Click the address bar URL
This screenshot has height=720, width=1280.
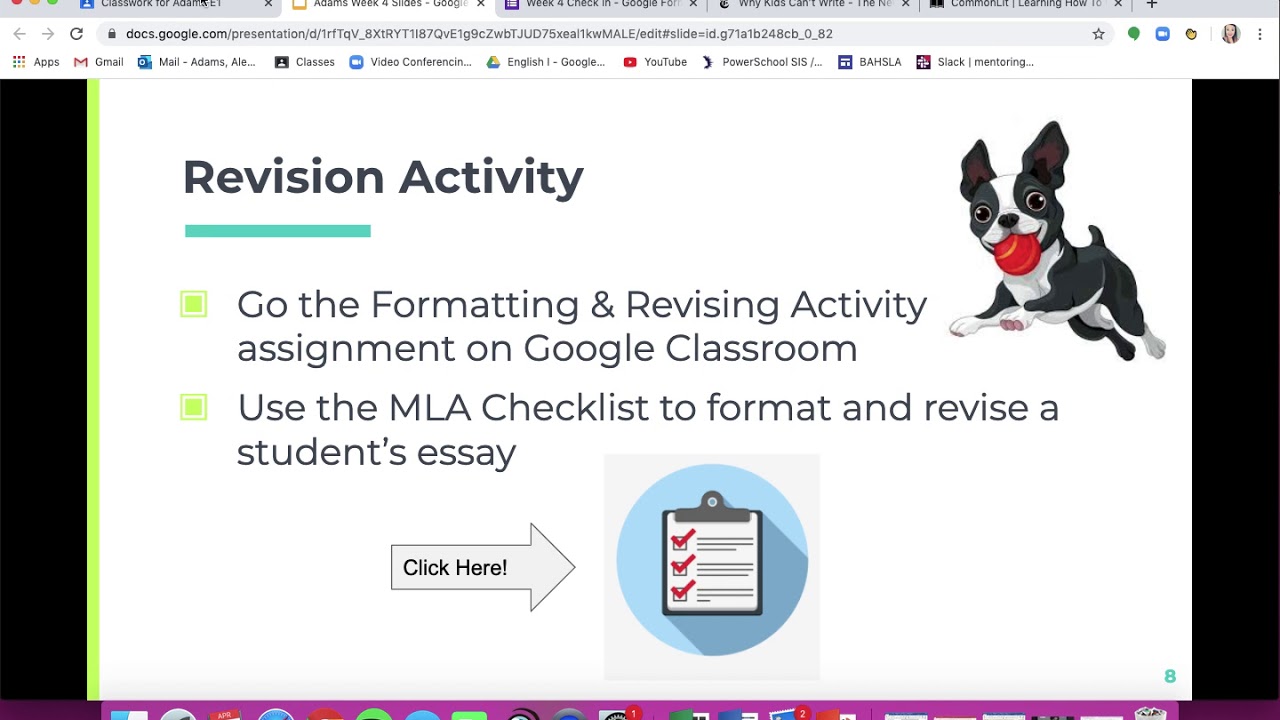479,34
